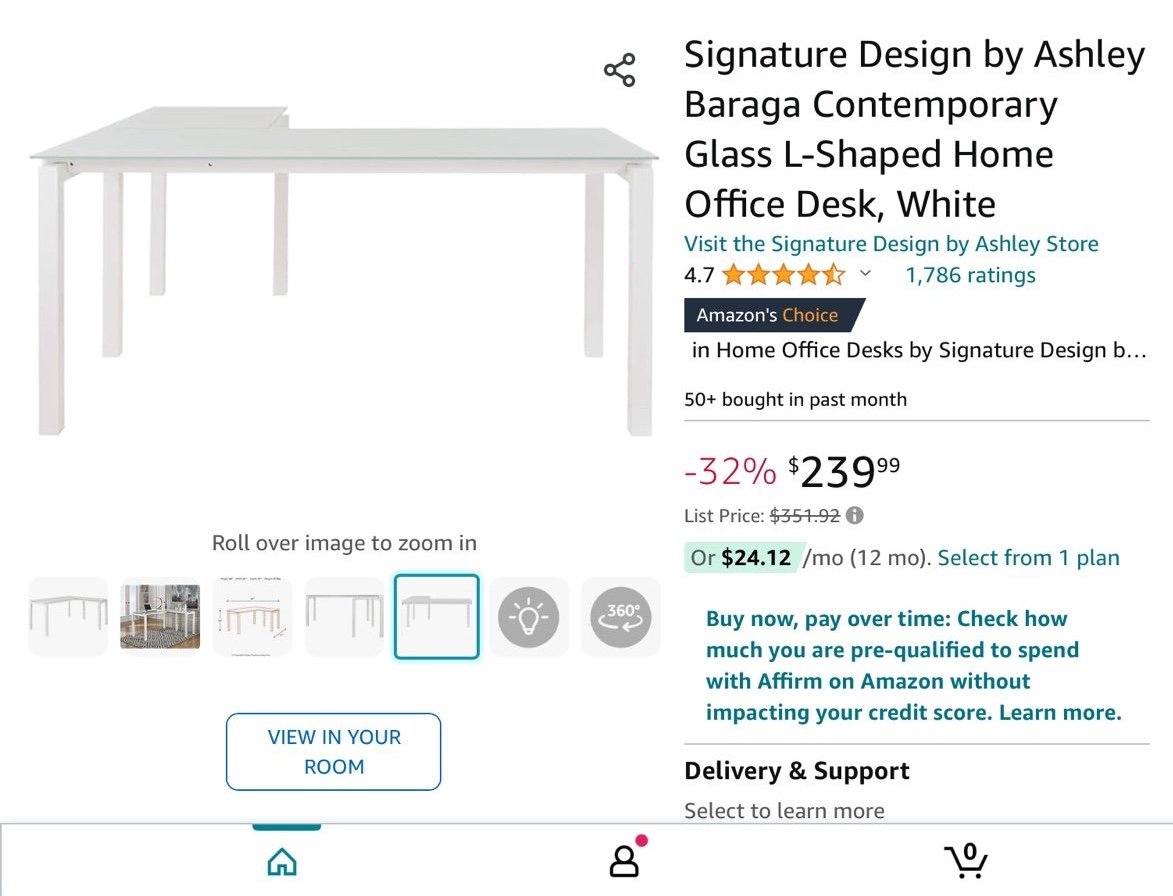
Task: Tap the share icon above product image
Action: 619,70
